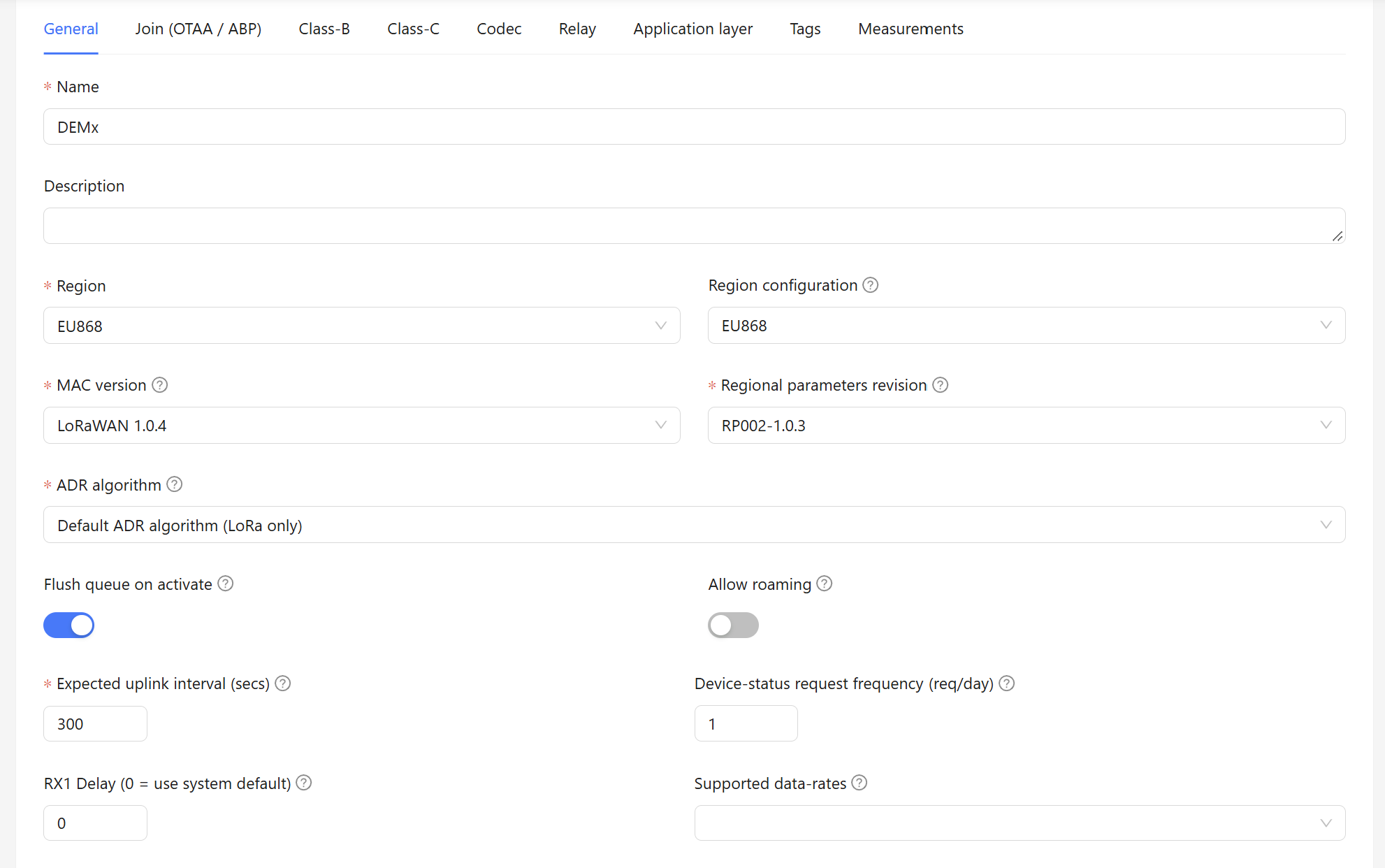The height and width of the screenshot is (868, 1385).
Task: Open the Region configuration dropdown
Action: coord(1027,326)
